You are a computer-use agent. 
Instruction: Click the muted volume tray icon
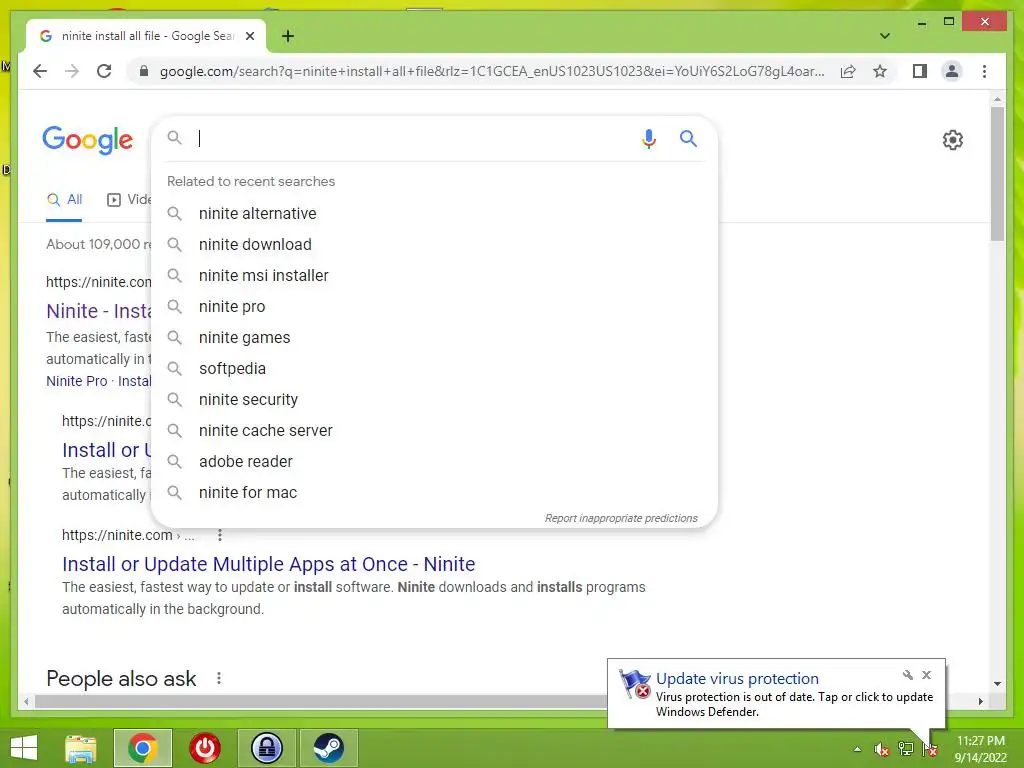pos(882,749)
